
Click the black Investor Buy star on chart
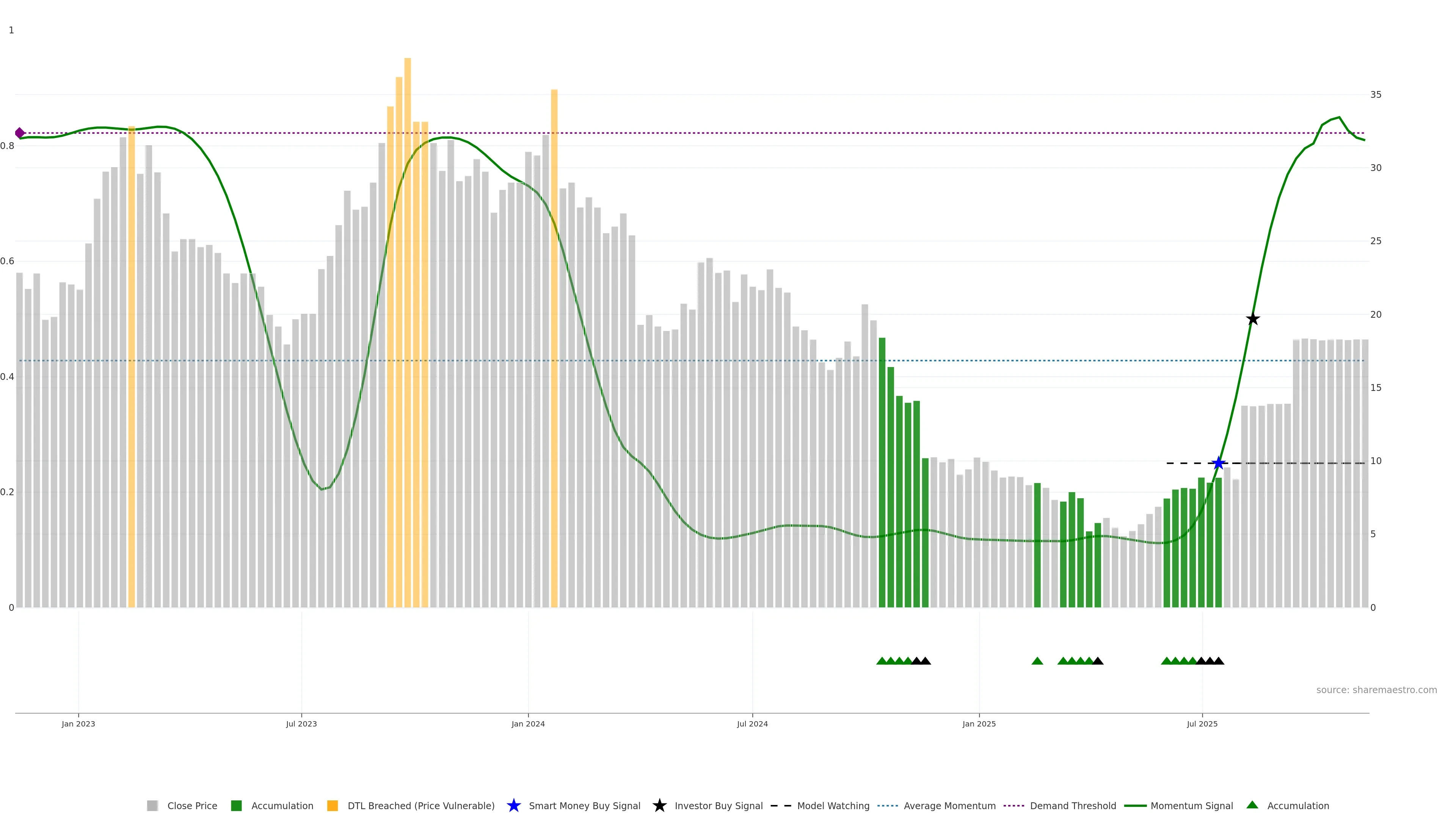pos(1252,319)
